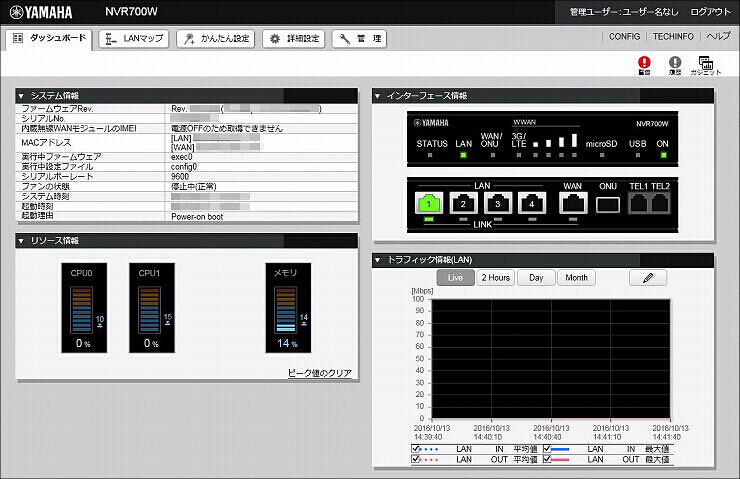
Task: Open the CONFIG link
Action: [624, 36]
